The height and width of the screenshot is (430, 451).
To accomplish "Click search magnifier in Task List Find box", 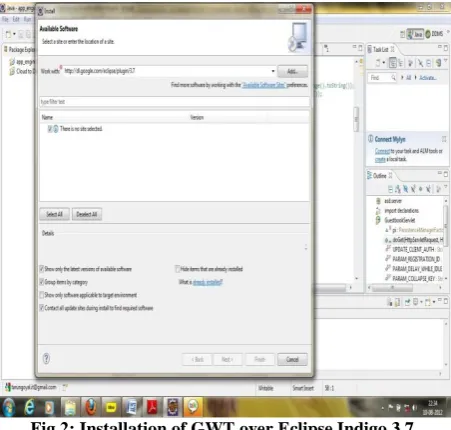I will [x=393, y=78].
